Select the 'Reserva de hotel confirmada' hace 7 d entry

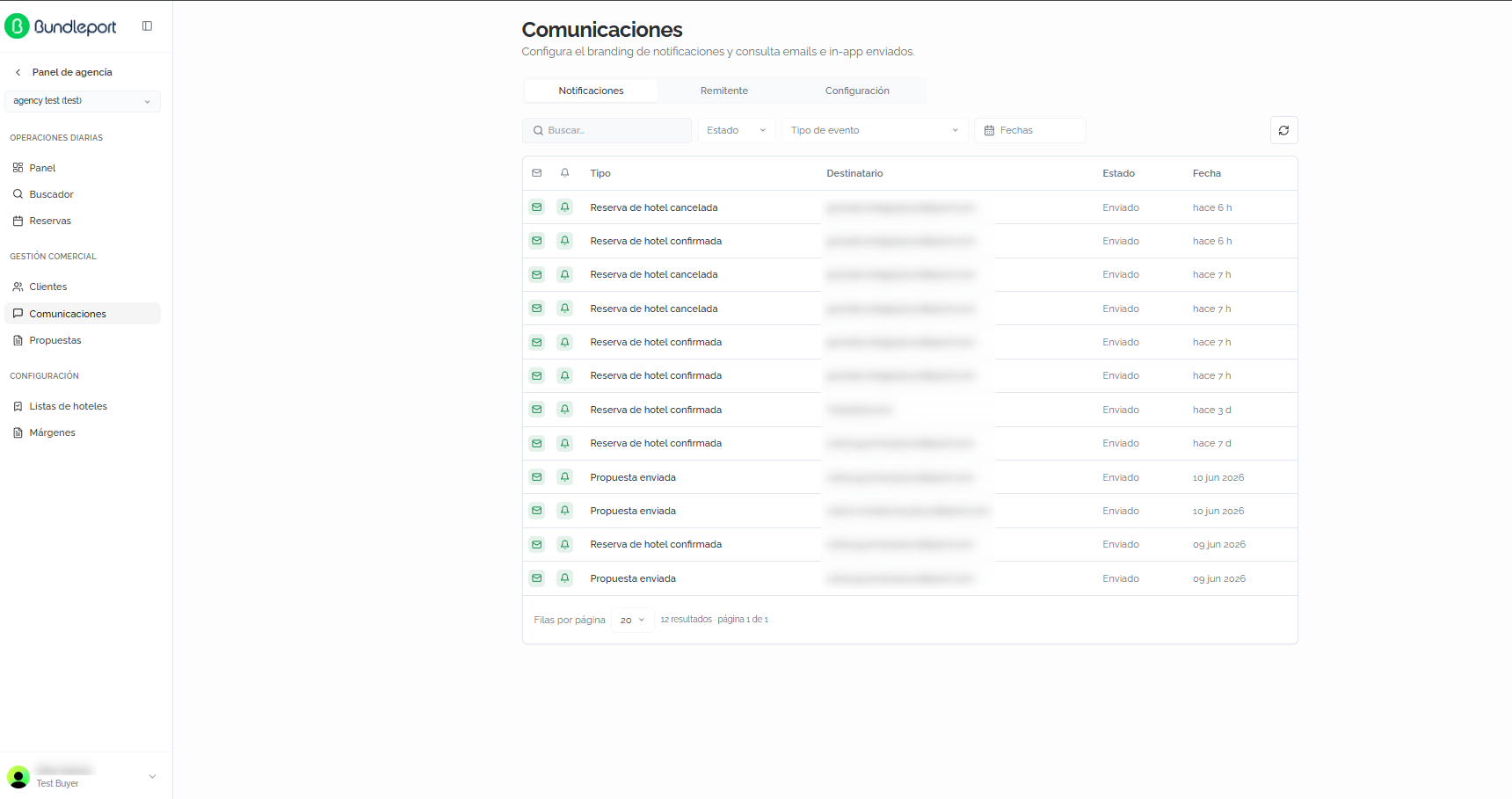[656, 443]
